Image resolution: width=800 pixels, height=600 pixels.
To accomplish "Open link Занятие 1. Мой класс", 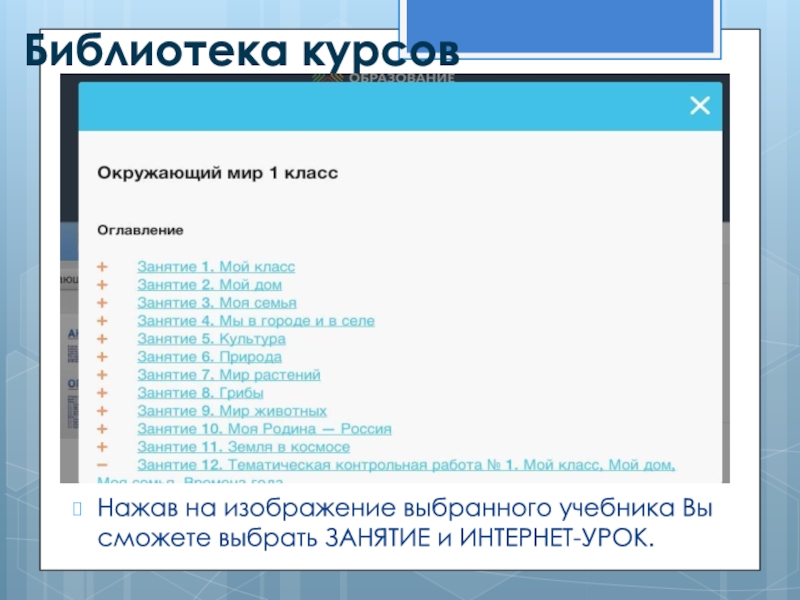I will 216,267.
